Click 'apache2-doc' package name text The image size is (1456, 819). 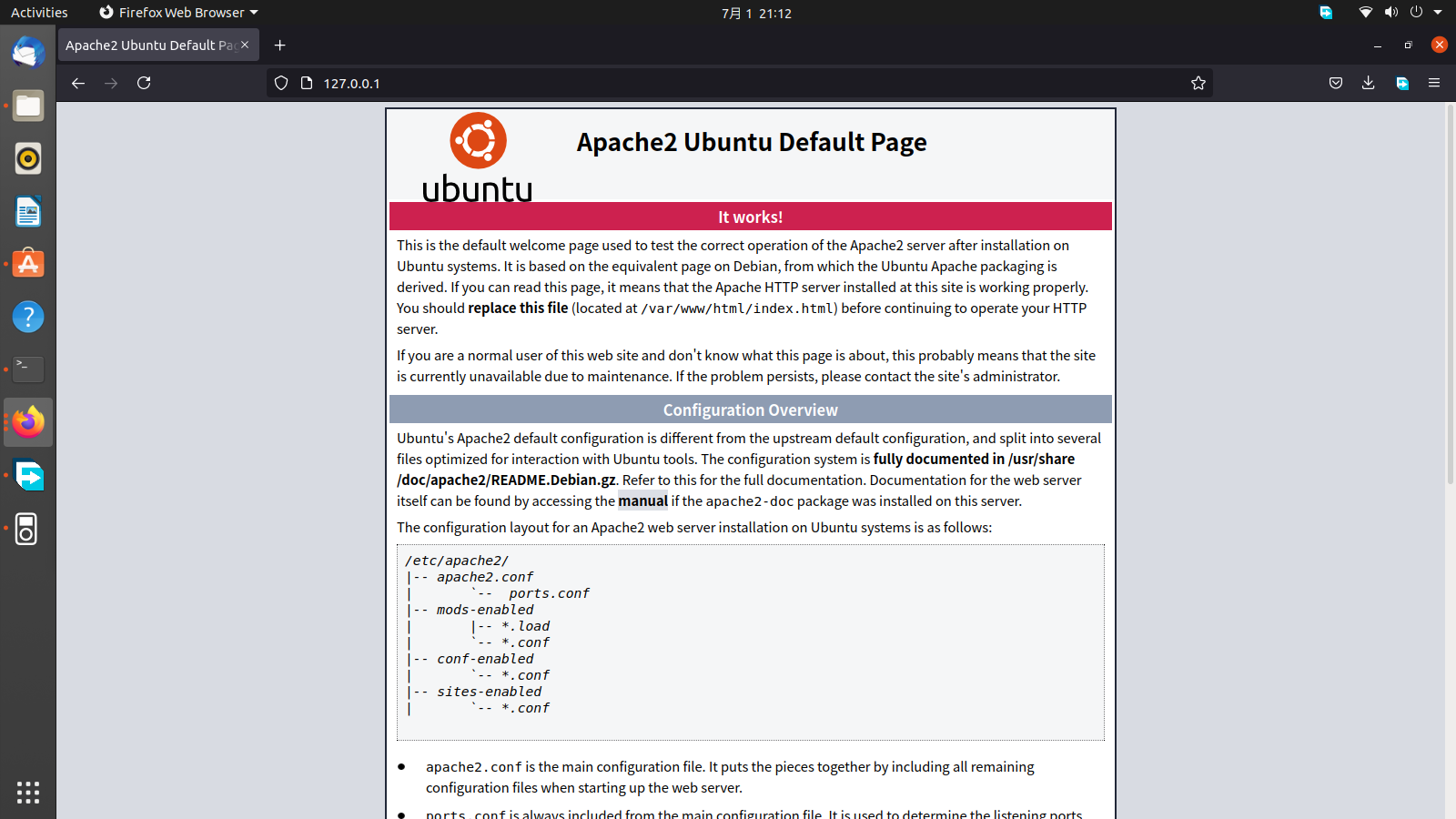pos(750,501)
